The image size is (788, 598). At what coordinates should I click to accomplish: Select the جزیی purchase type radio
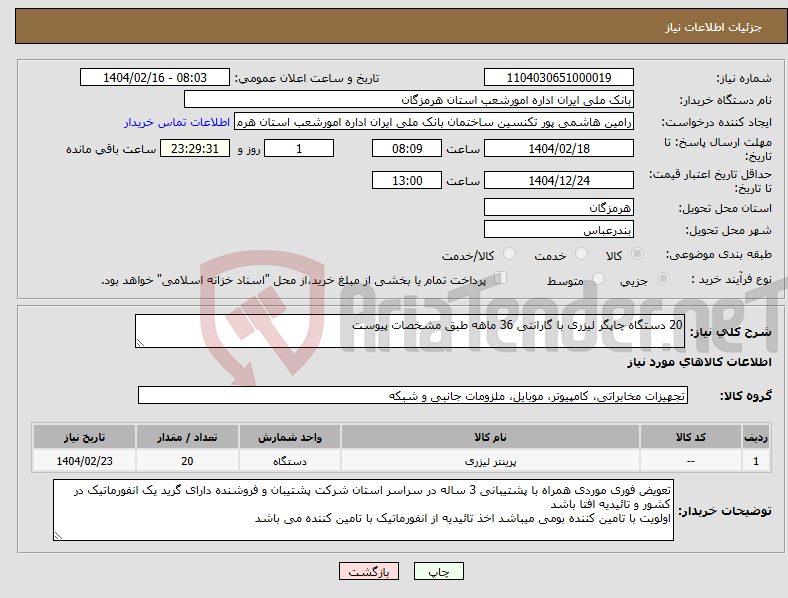coord(663,279)
